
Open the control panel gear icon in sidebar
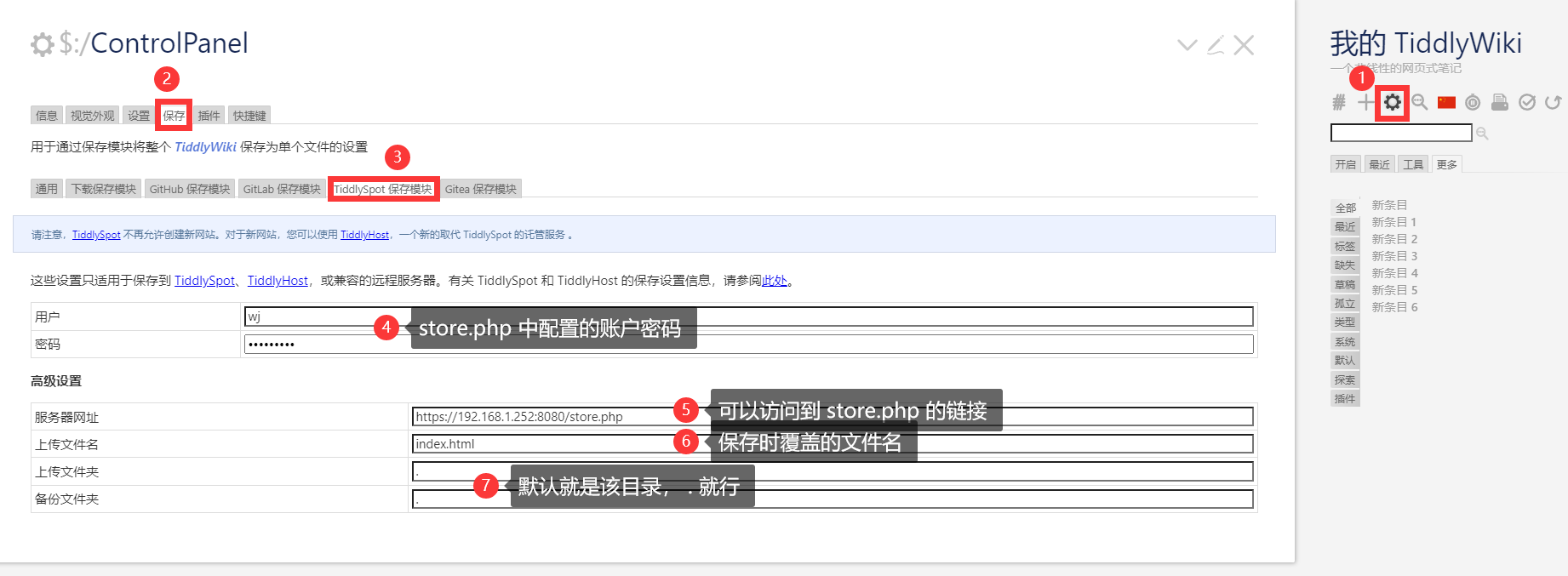pyautogui.click(x=1392, y=103)
